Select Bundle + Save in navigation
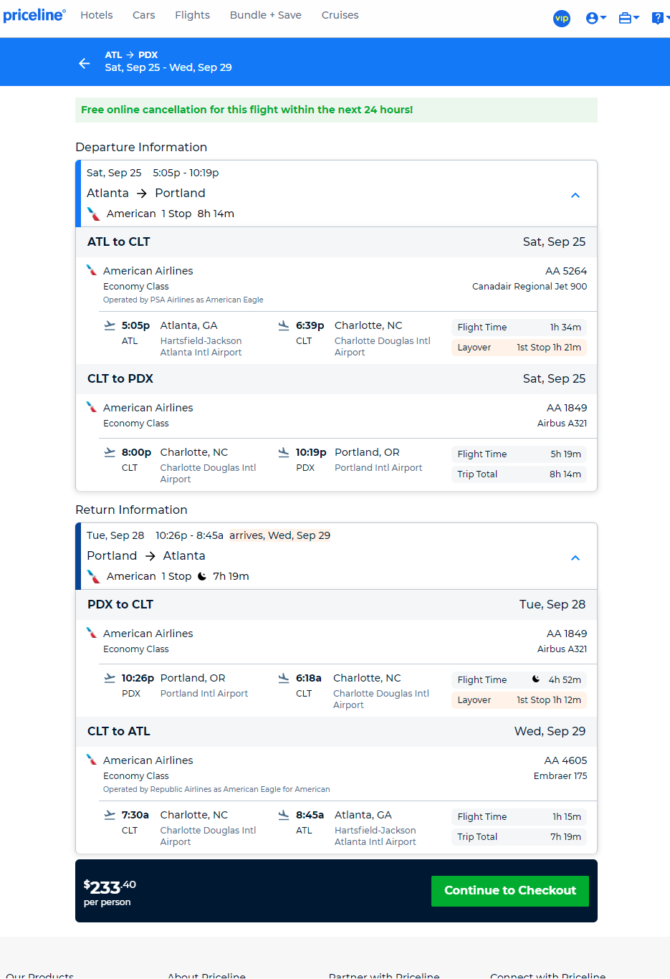The width and height of the screenshot is (670, 979). click(x=265, y=15)
